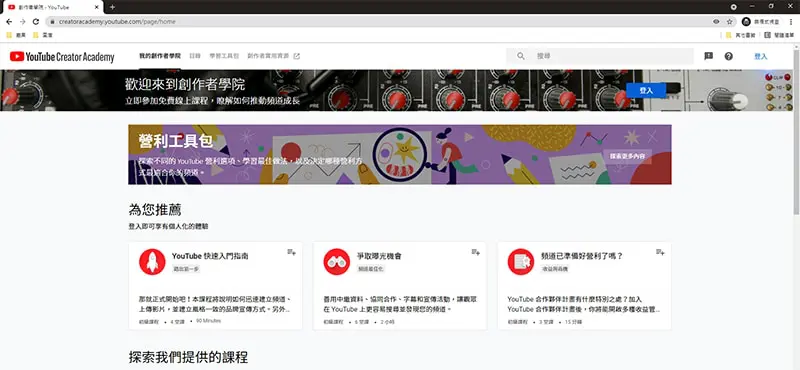Click the circular record icon in title bar
Image resolution: width=800 pixels, height=370 pixels.
(733, 7)
